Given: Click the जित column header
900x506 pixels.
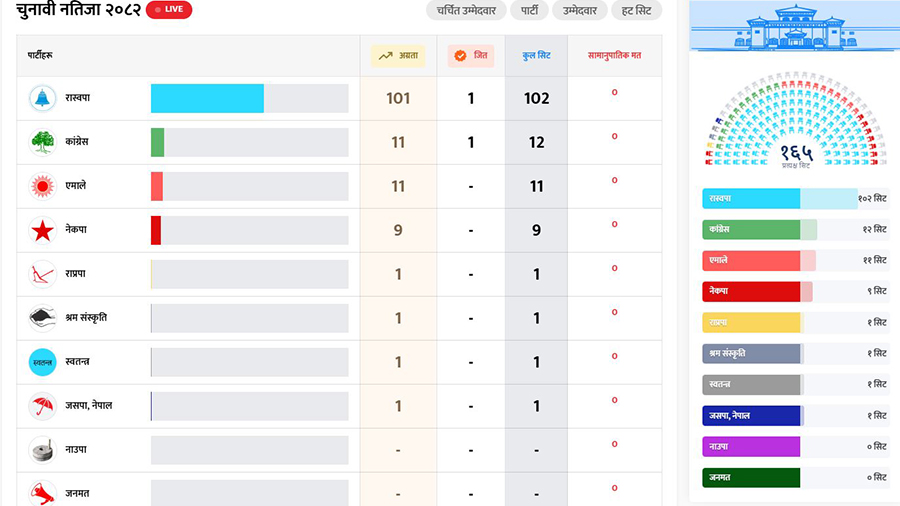Looking at the screenshot, I should click(x=470, y=56).
